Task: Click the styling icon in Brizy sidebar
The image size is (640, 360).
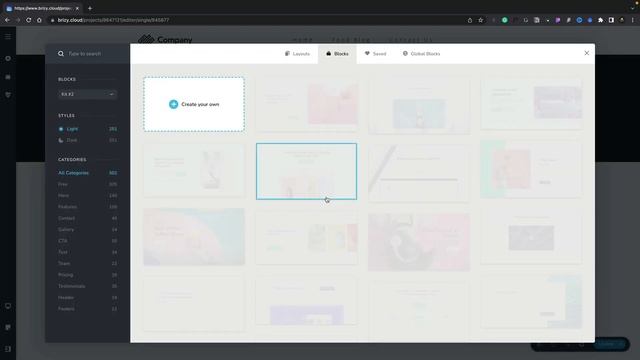Action: click(8, 95)
